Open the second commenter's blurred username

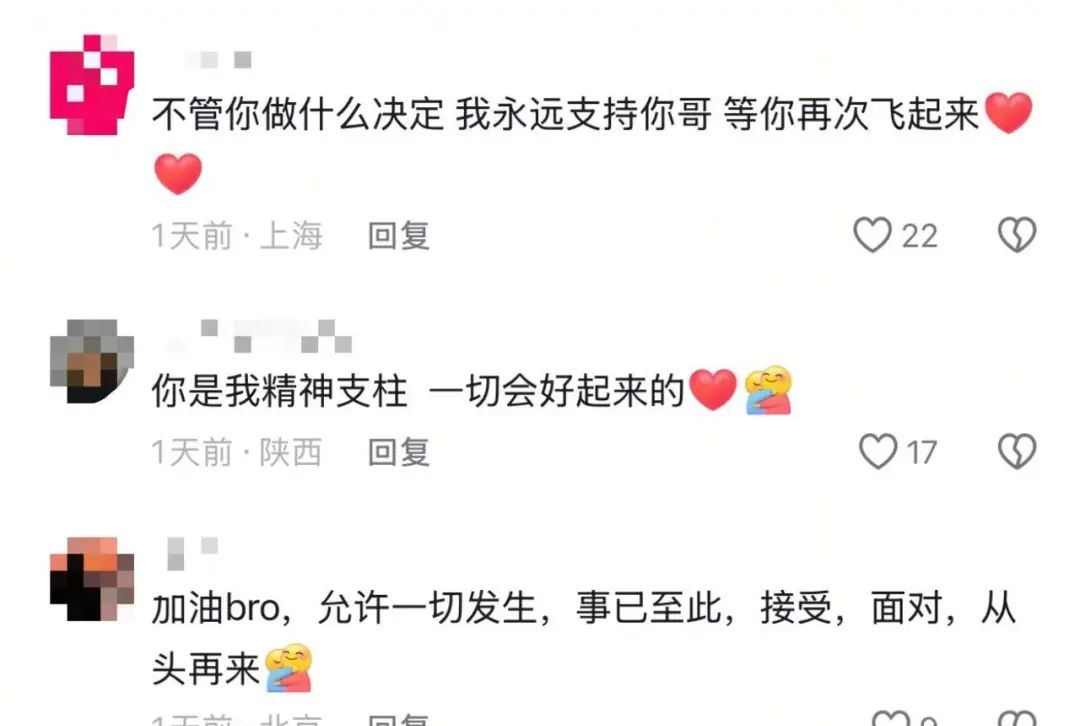click(x=260, y=336)
